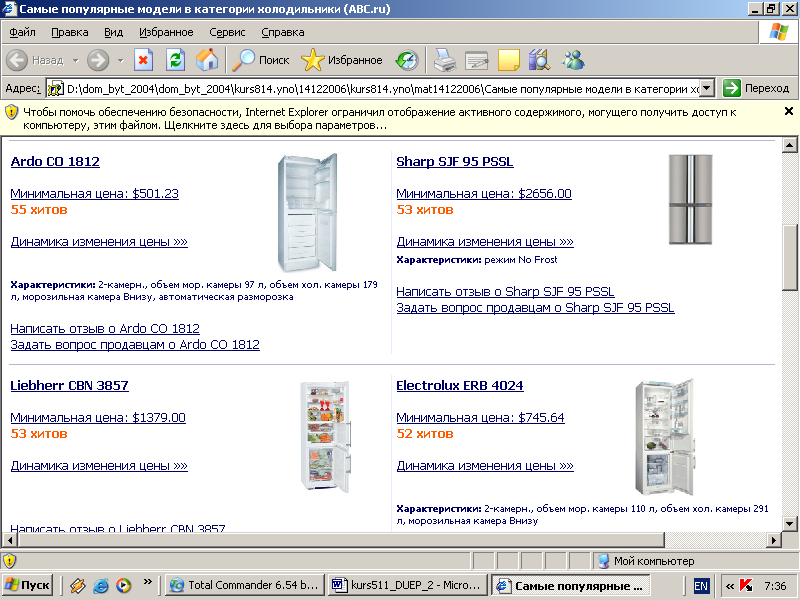
Task: Expand the address bar dropdown list
Action: (x=706, y=88)
